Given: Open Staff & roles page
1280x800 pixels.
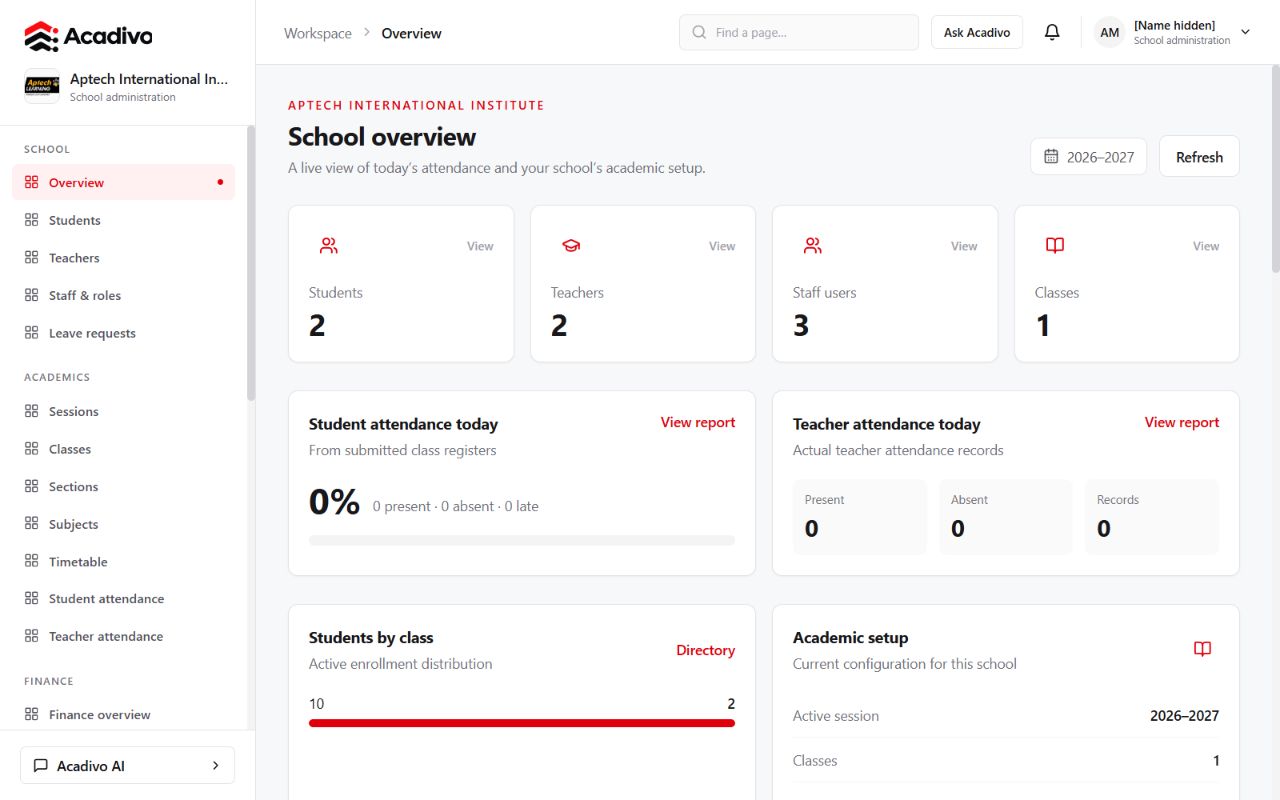Looking at the screenshot, I should pos(124,296).
